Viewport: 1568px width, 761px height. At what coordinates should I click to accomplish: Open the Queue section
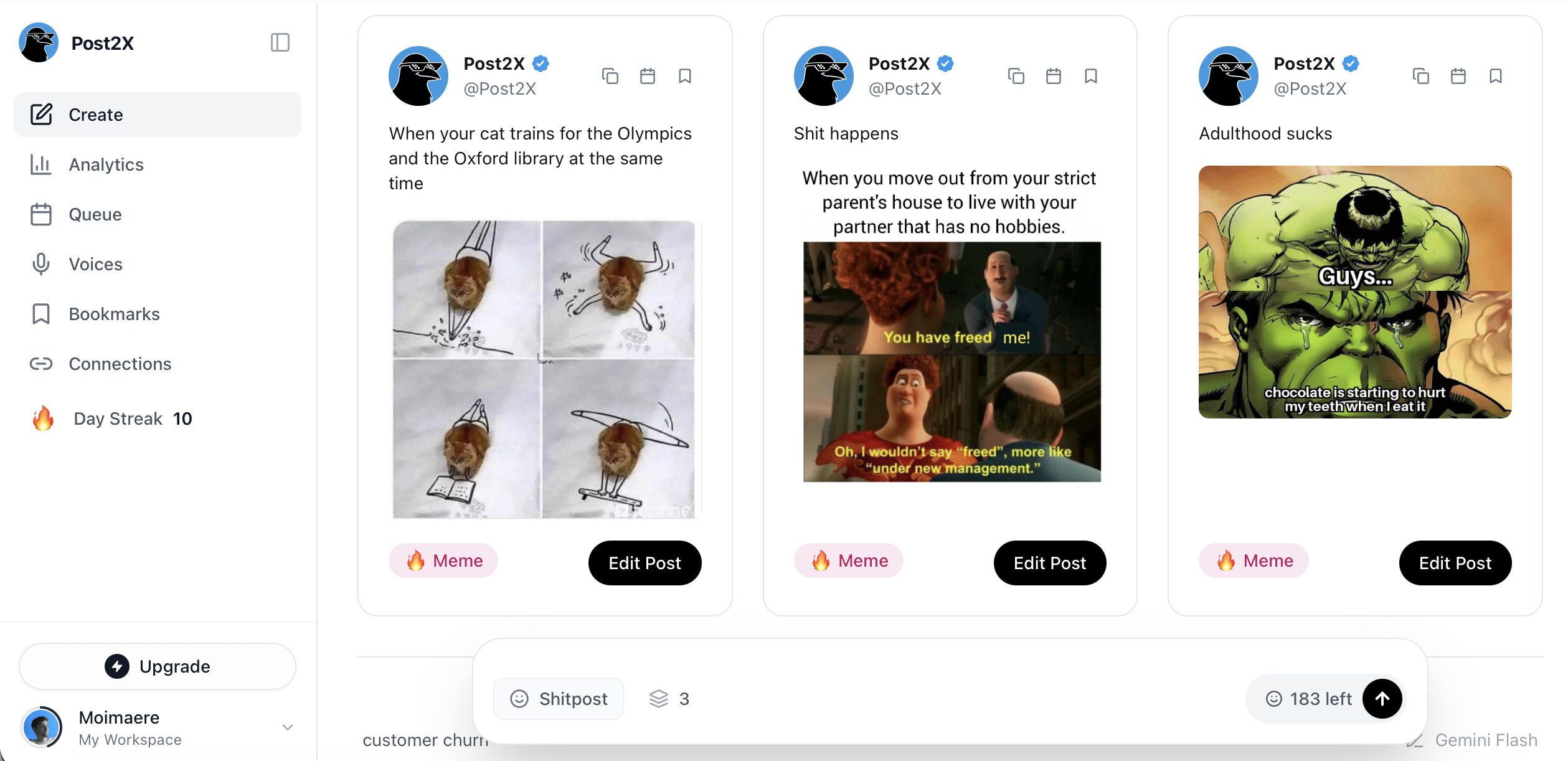(95, 214)
